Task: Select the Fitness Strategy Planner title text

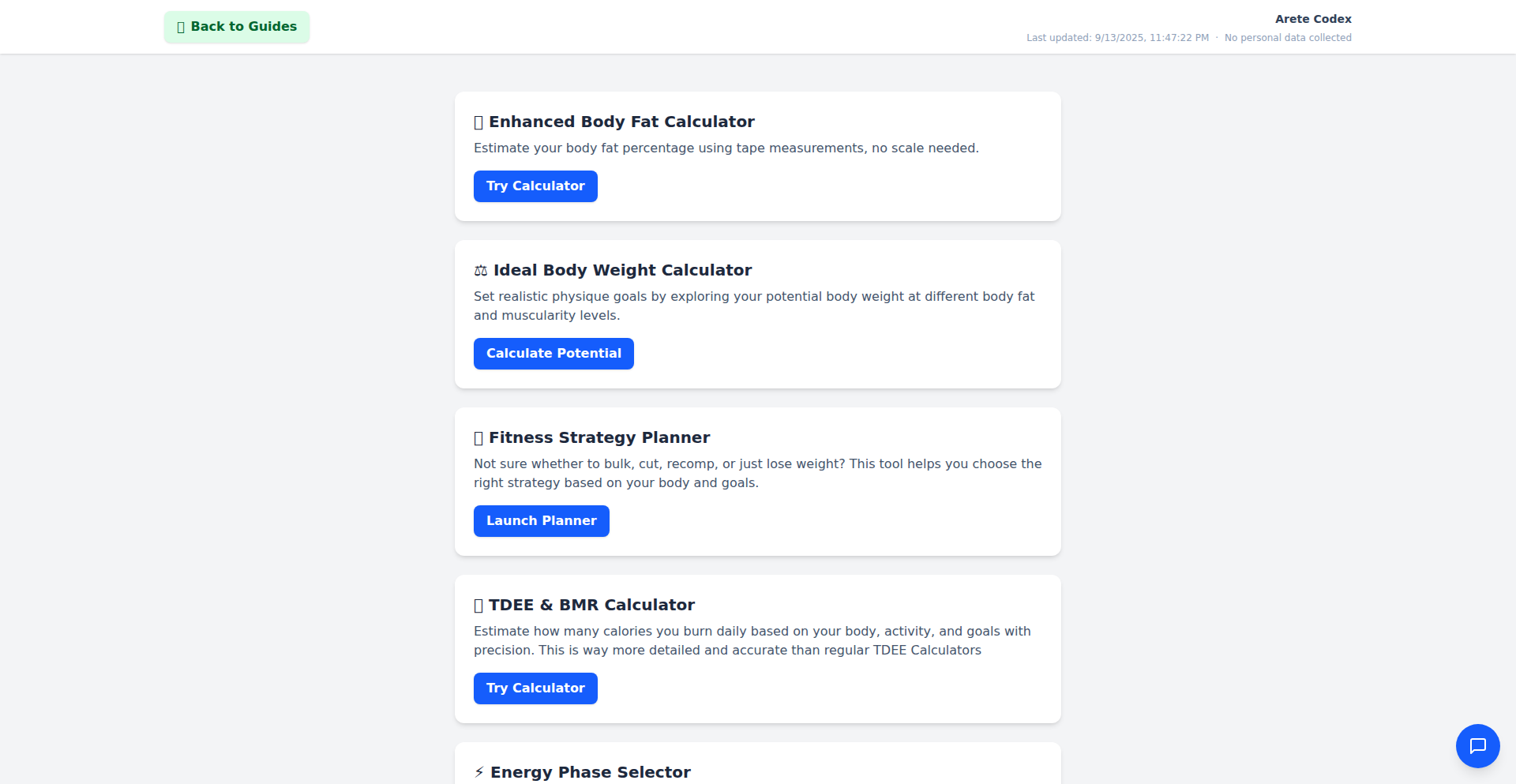Action: (x=599, y=437)
